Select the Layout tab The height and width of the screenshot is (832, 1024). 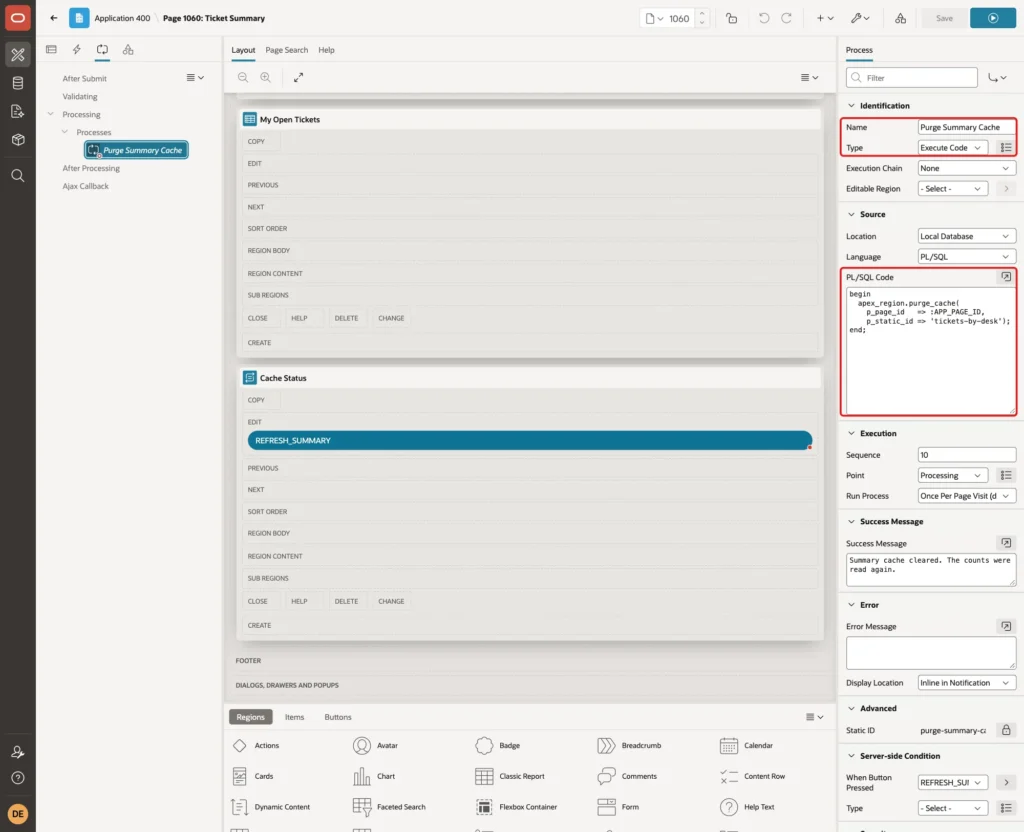point(243,50)
